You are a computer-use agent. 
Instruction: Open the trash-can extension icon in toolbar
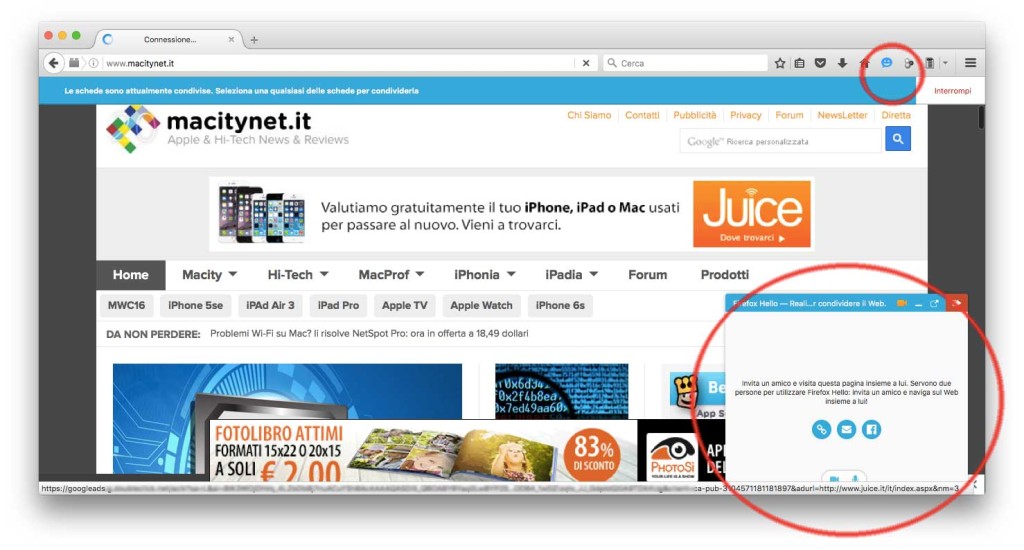pos(929,63)
